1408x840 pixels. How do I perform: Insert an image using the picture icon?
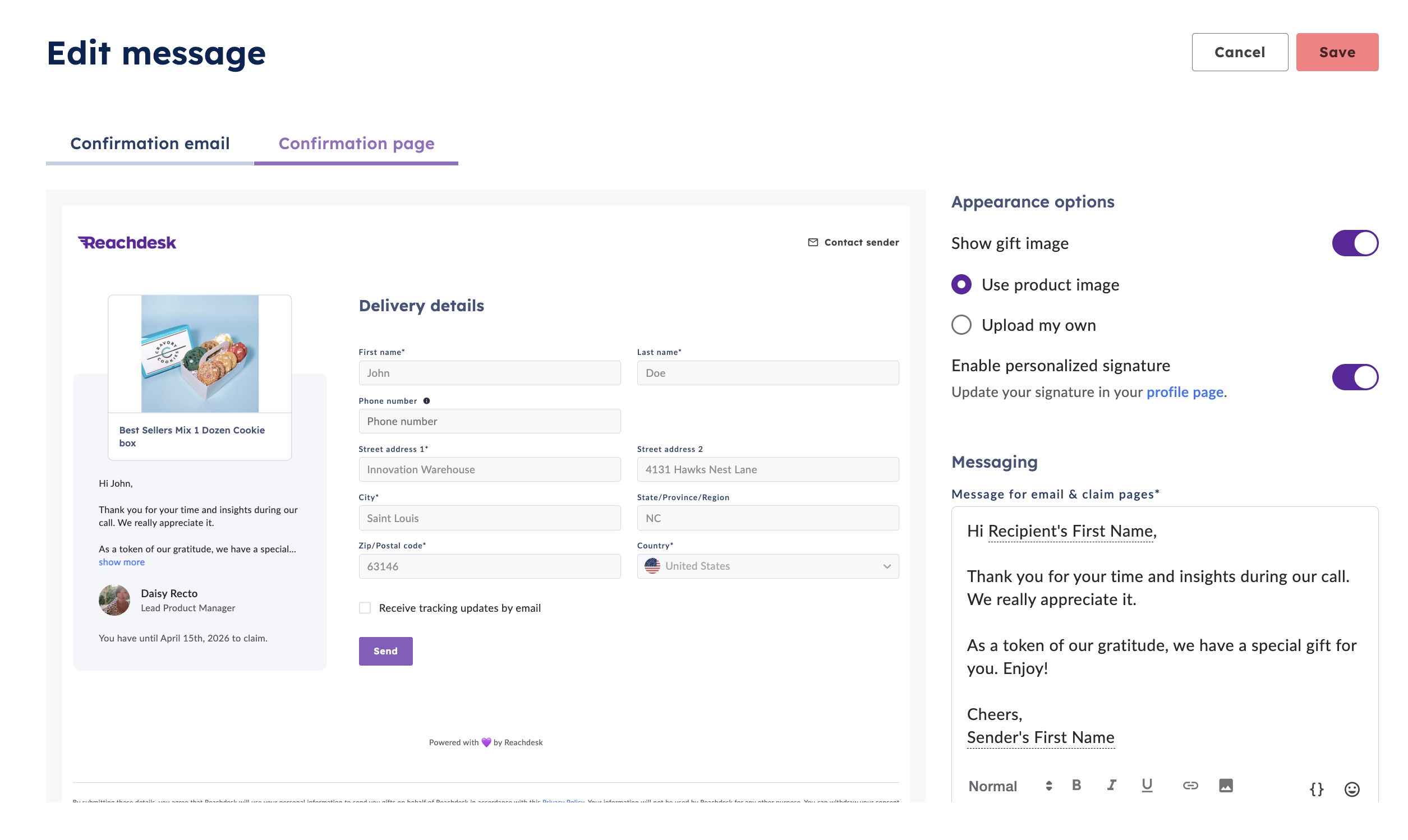click(1225, 785)
